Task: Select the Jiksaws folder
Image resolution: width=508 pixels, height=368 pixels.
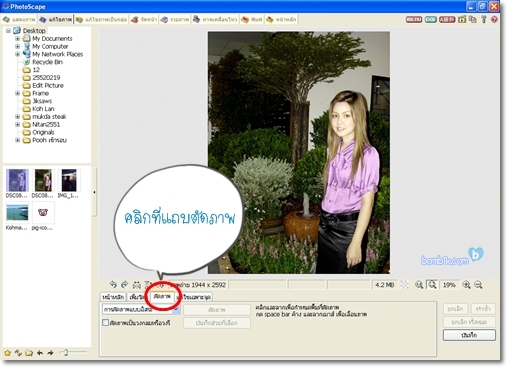Action: tap(42, 101)
